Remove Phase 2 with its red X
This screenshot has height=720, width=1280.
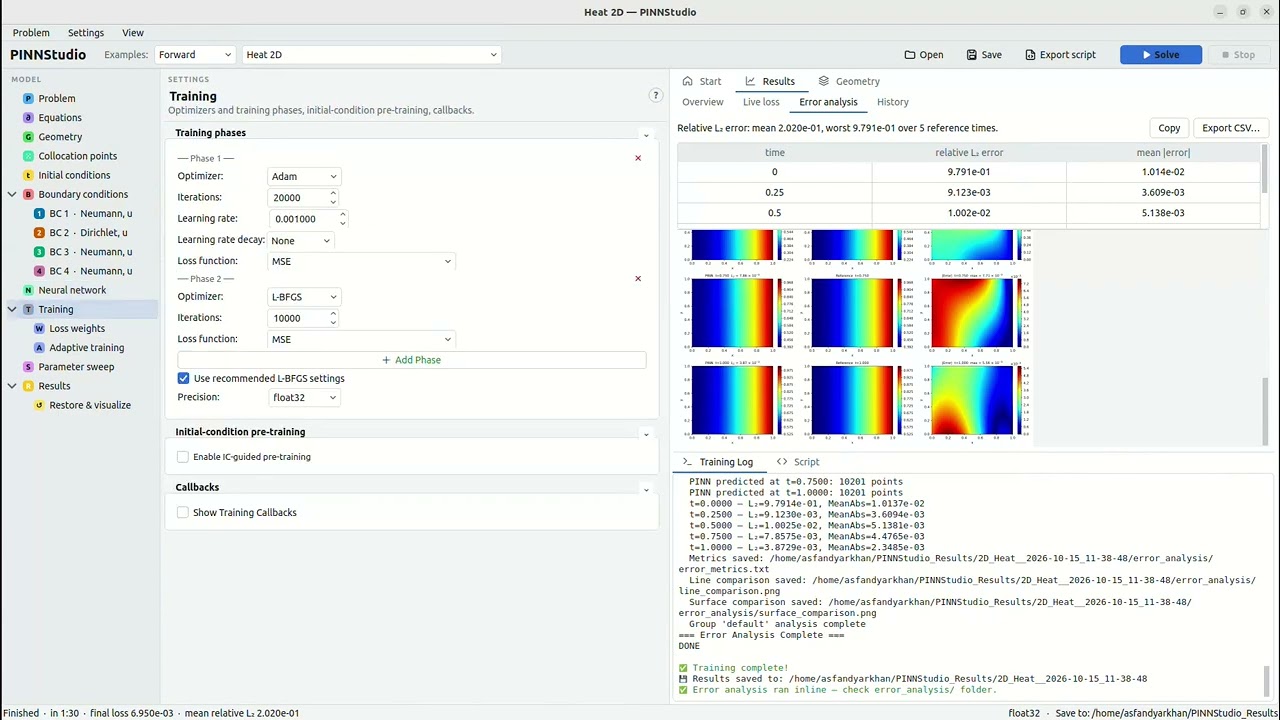coord(638,278)
